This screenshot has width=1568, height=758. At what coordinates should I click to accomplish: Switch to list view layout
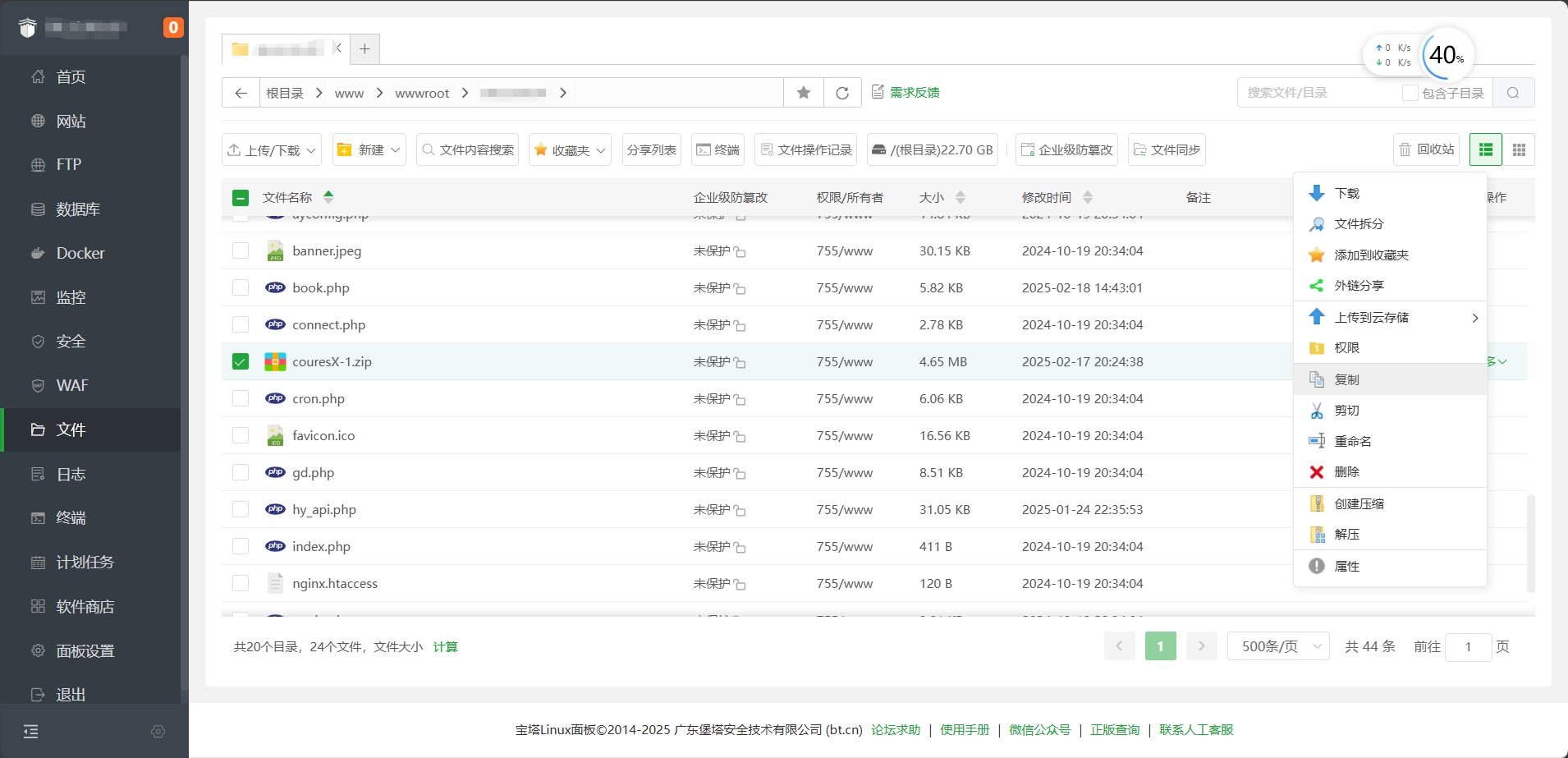pos(1486,149)
